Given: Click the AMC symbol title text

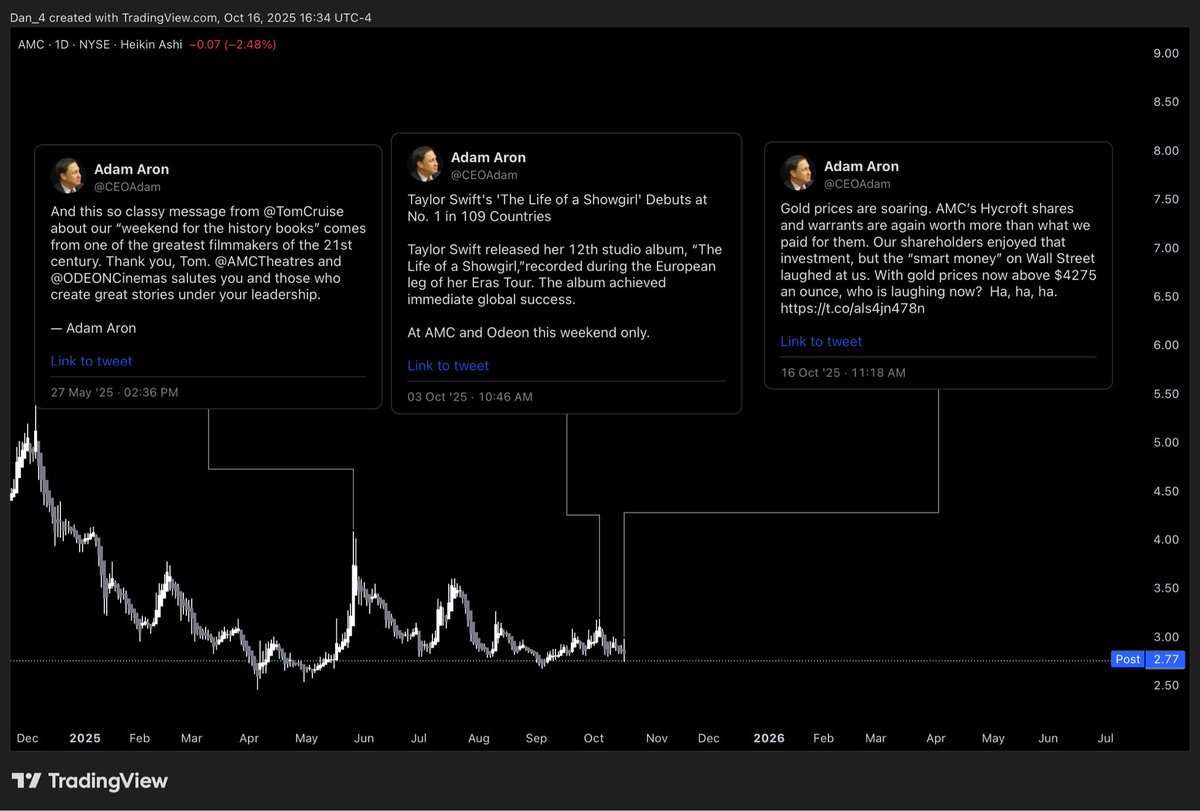Looking at the screenshot, I should coord(30,44).
